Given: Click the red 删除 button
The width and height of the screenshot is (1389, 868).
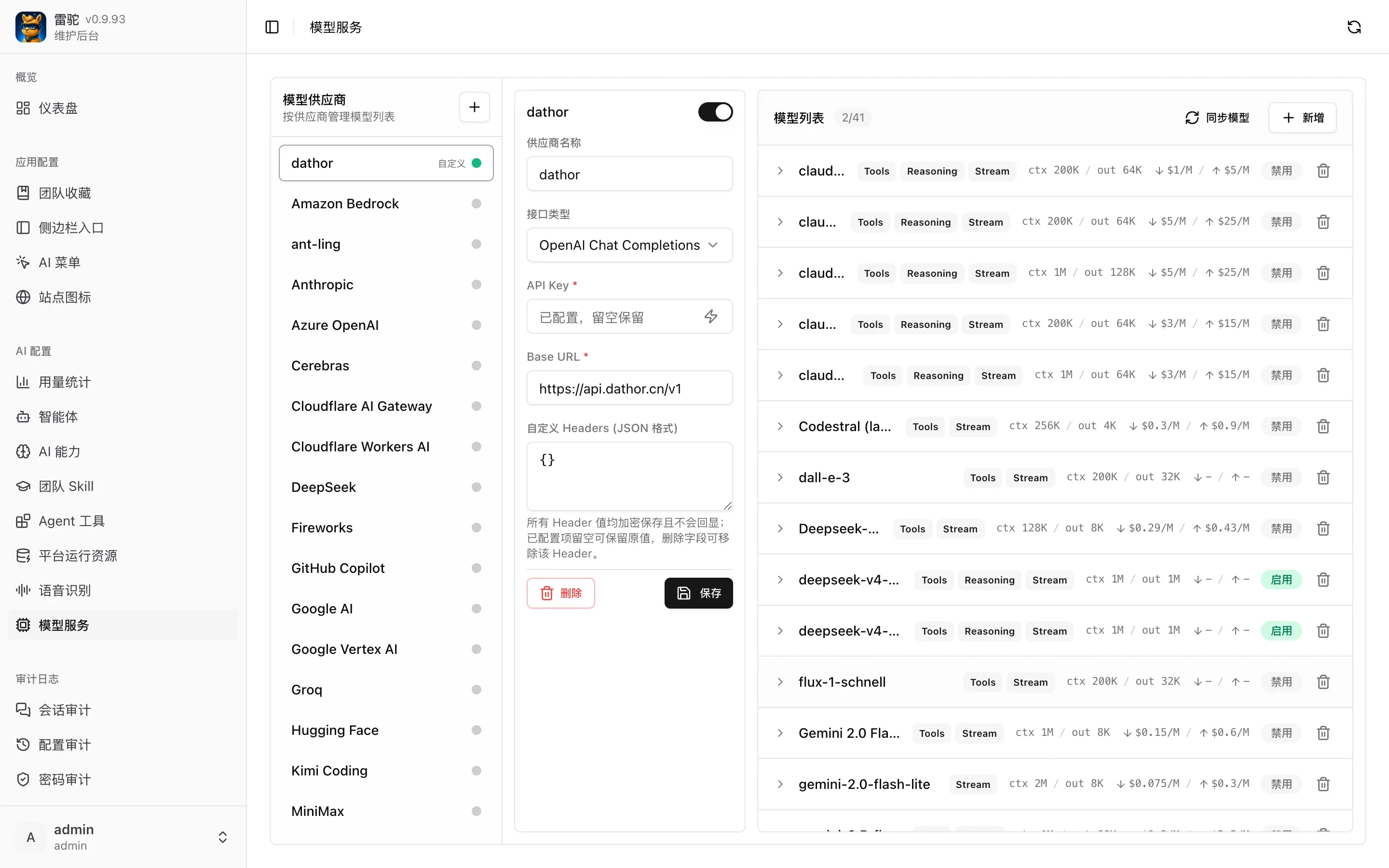Looking at the screenshot, I should click(561, 593).
